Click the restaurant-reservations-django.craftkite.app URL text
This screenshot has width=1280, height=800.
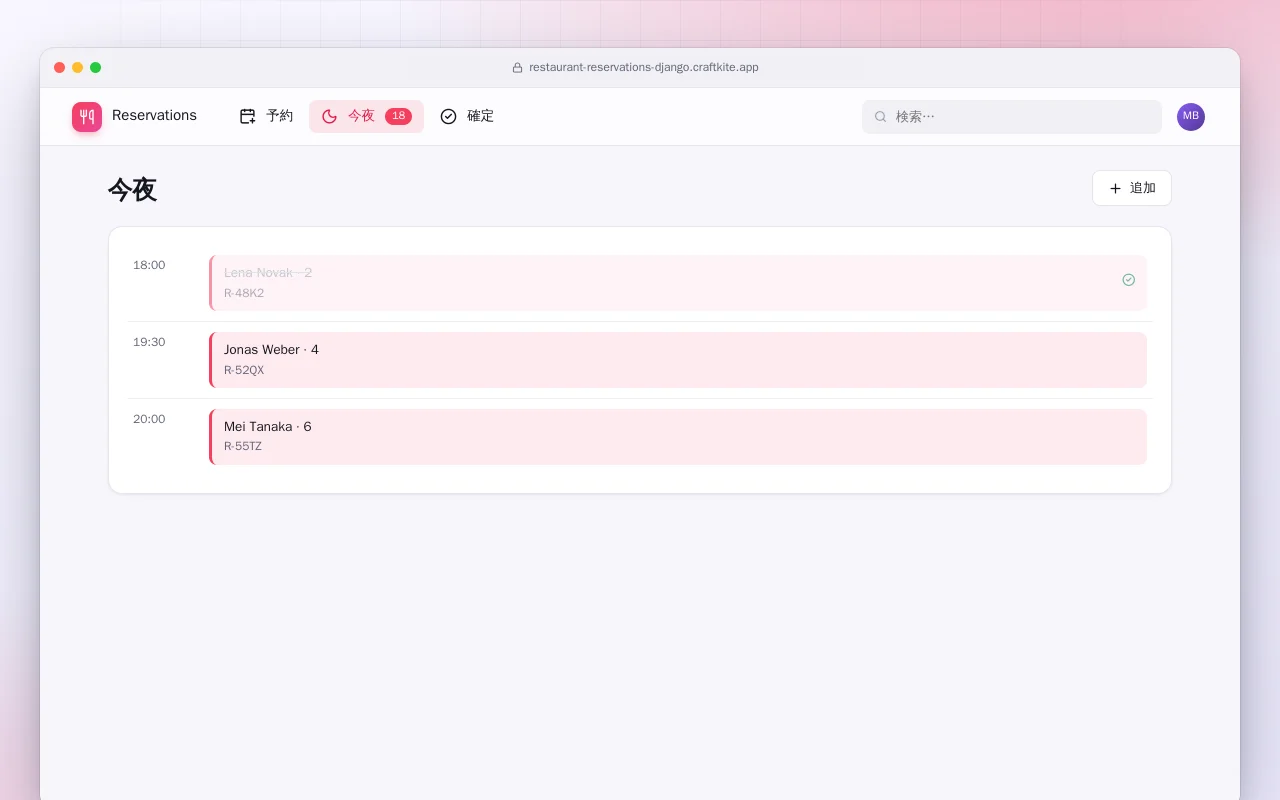644,68
